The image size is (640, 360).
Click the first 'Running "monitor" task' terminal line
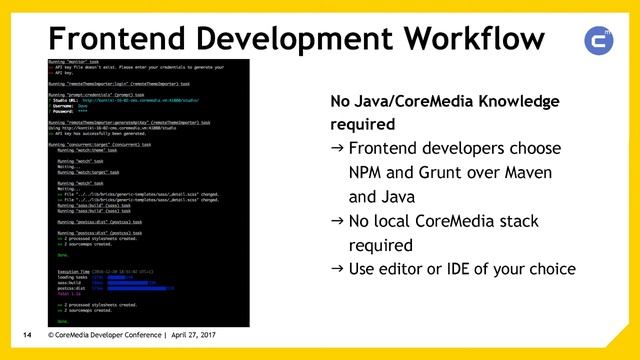(73, 62)
